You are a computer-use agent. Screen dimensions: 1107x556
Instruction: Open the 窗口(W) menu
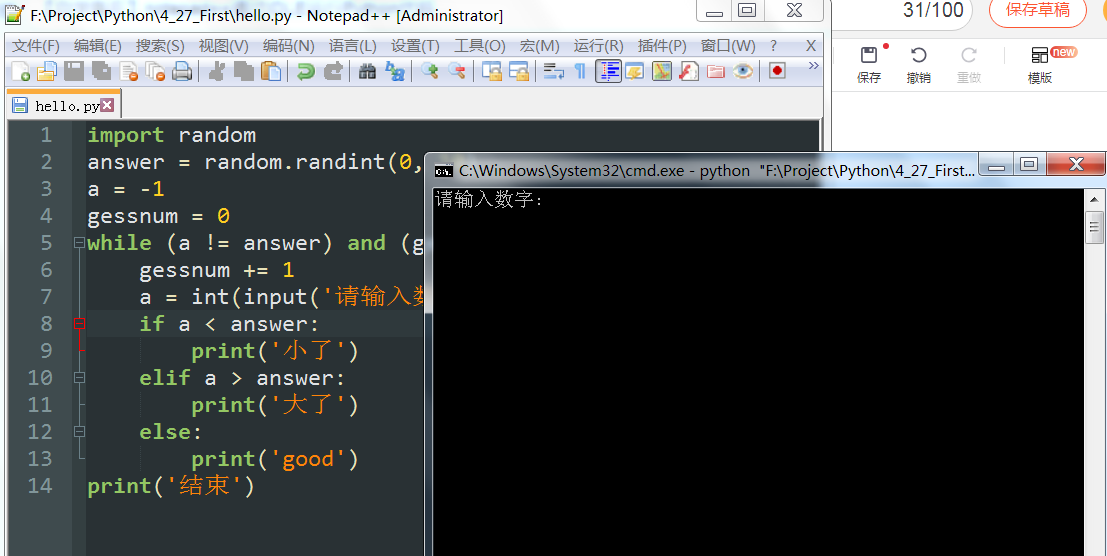(x=728, y=47)
